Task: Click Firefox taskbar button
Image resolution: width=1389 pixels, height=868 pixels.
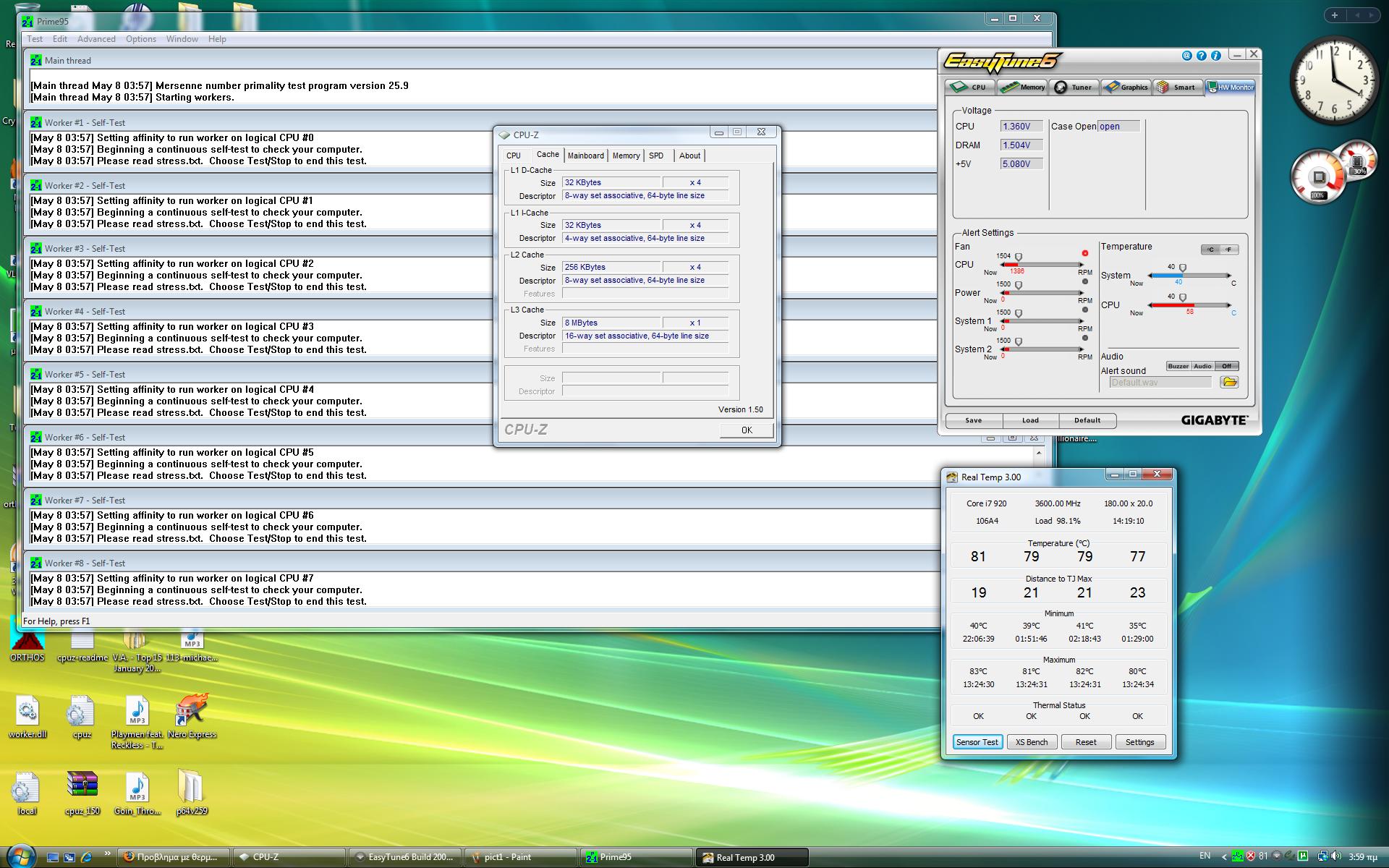Action: tap(173, 857)
